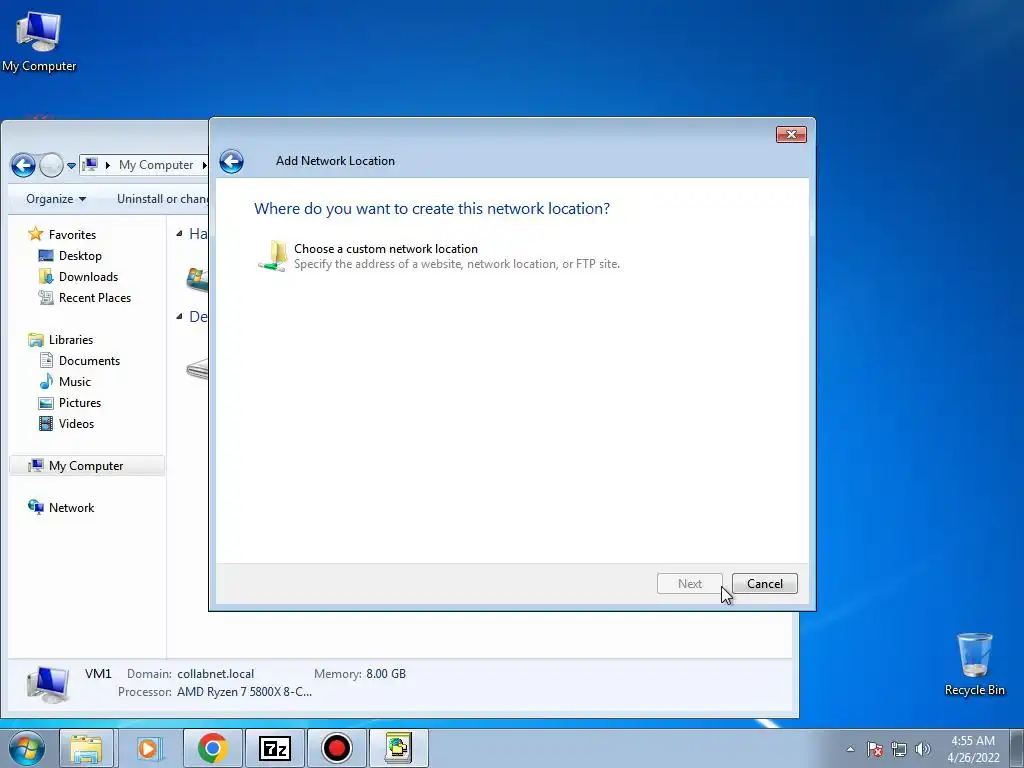Collapse the Hard Disk Drives group
The image size is (1024, 768).
pos(180,234)
